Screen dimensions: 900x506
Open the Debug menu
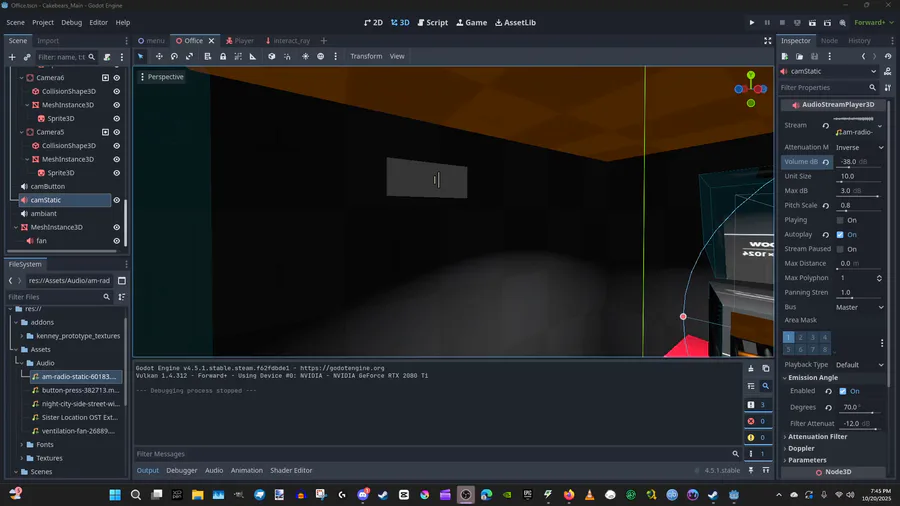click(x=72, y=22)
